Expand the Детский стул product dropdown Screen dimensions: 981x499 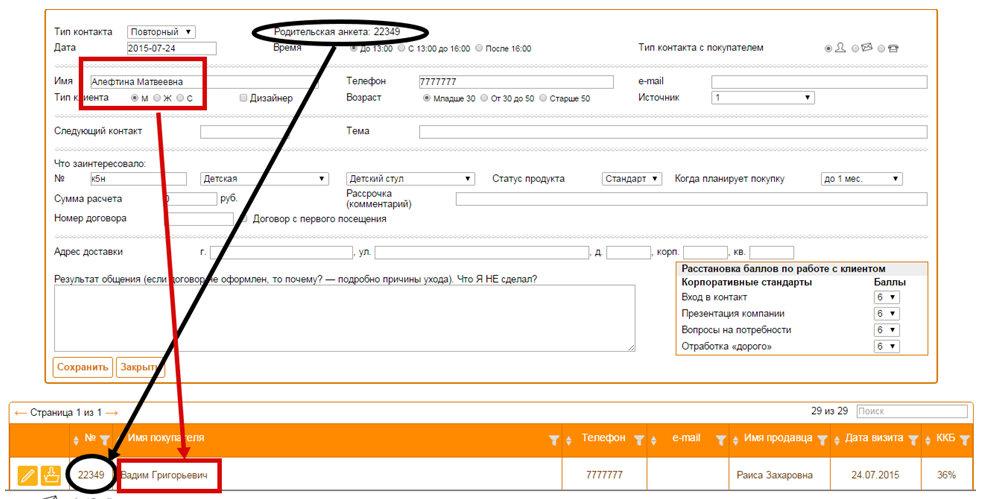(x=410, y=179)
